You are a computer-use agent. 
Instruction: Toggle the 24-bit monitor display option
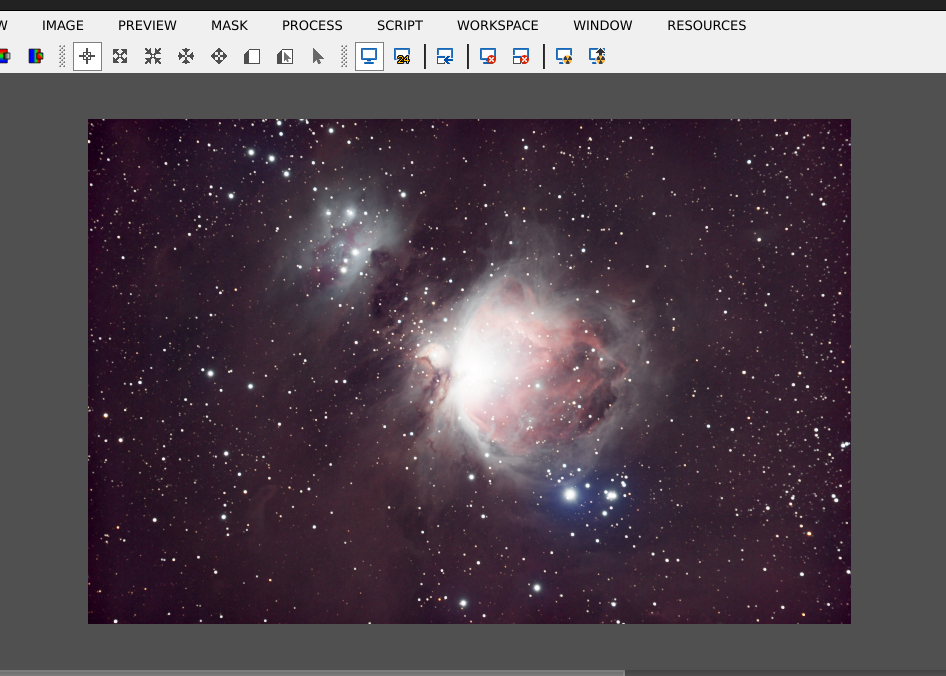(x=402, y=57)
